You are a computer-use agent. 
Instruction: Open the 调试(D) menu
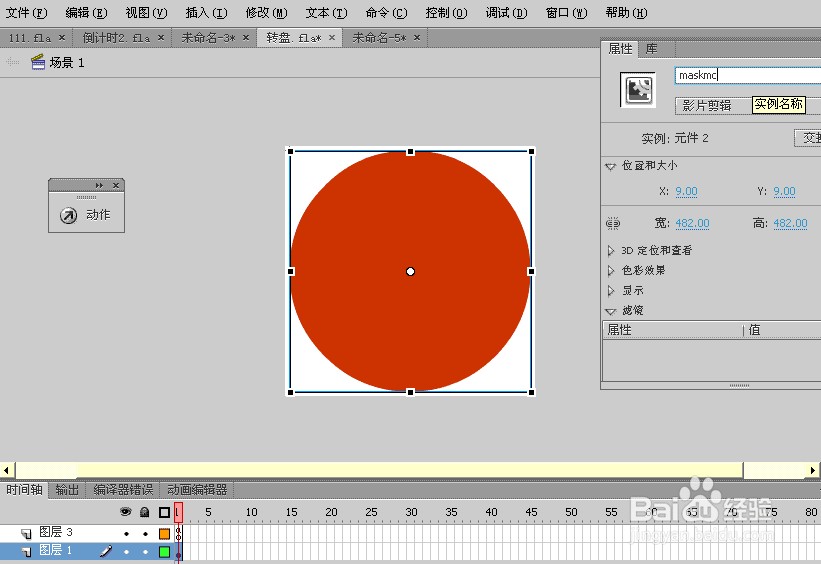(506, 13)
